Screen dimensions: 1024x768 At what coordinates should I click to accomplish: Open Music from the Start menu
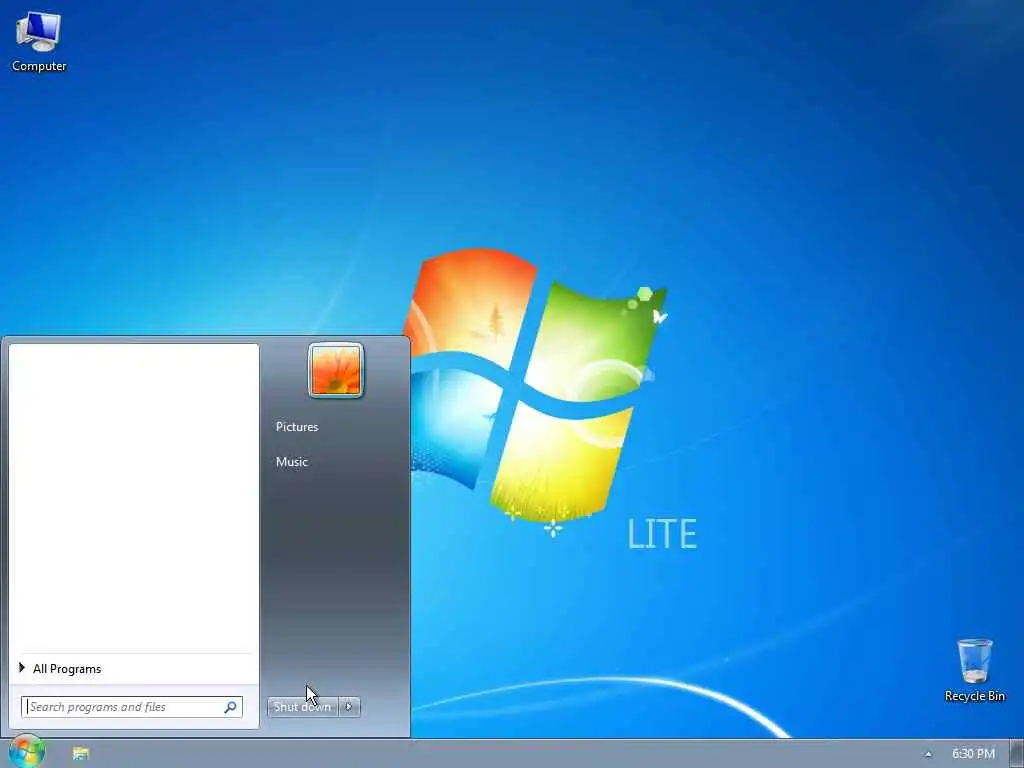coord(291,462)
